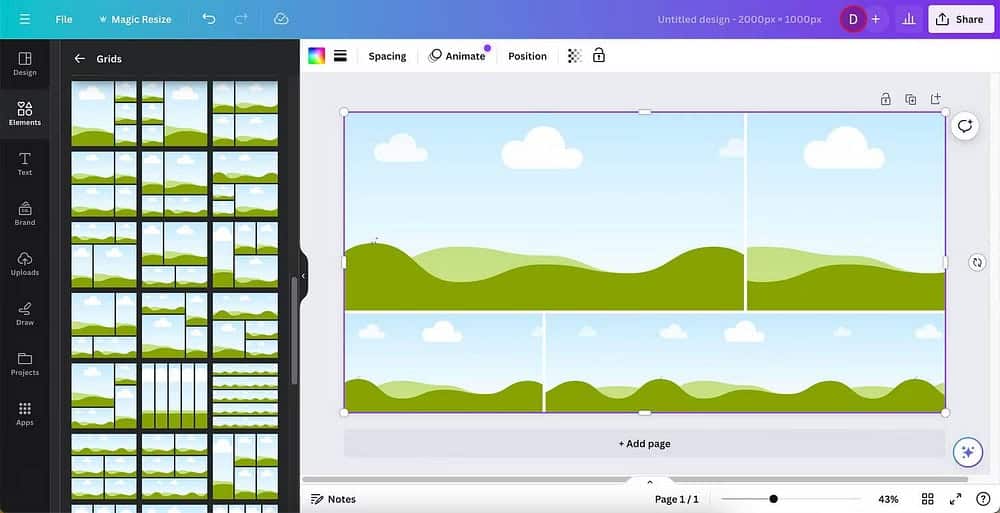Open the transparency checkerboard icon

[575, 56]
